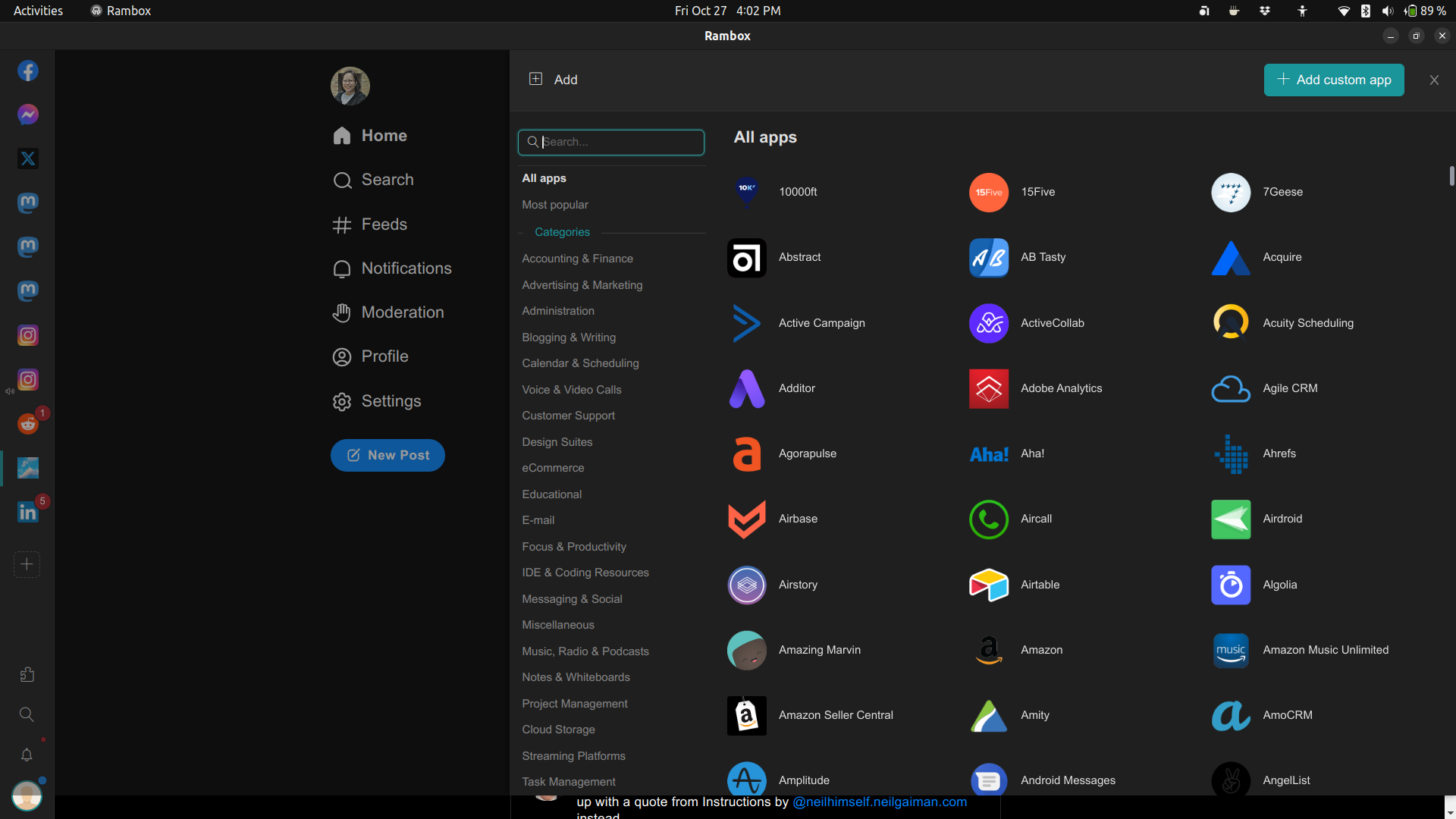
Task: Select the Abstract app icon
Action: click(x=747, y=258)
